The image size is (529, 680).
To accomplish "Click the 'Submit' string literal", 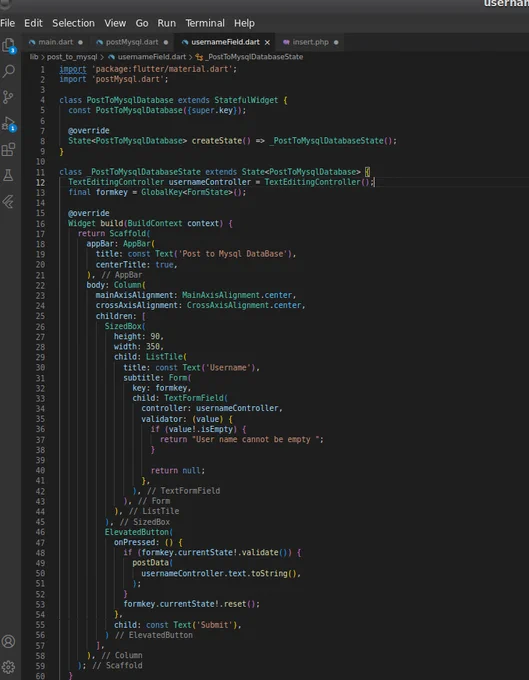I will pyautogui.click(x=214, y=625).
